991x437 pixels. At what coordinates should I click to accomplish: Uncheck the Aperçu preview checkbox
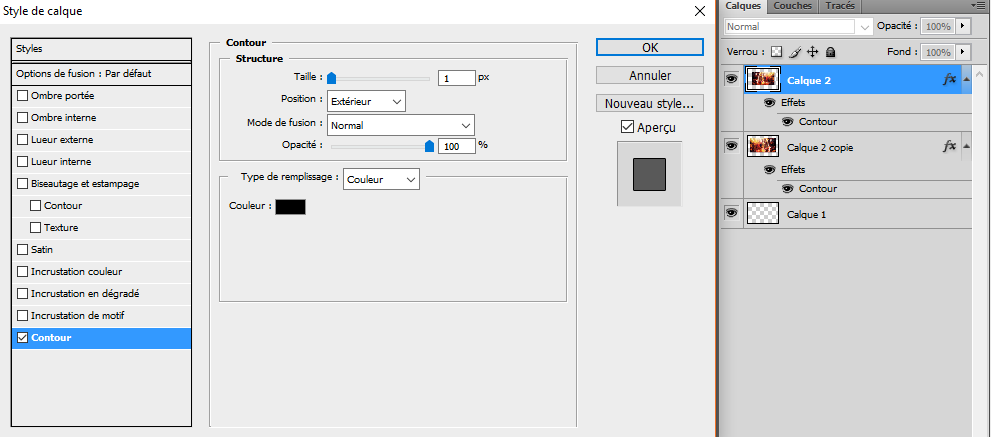tap(627, 127)
